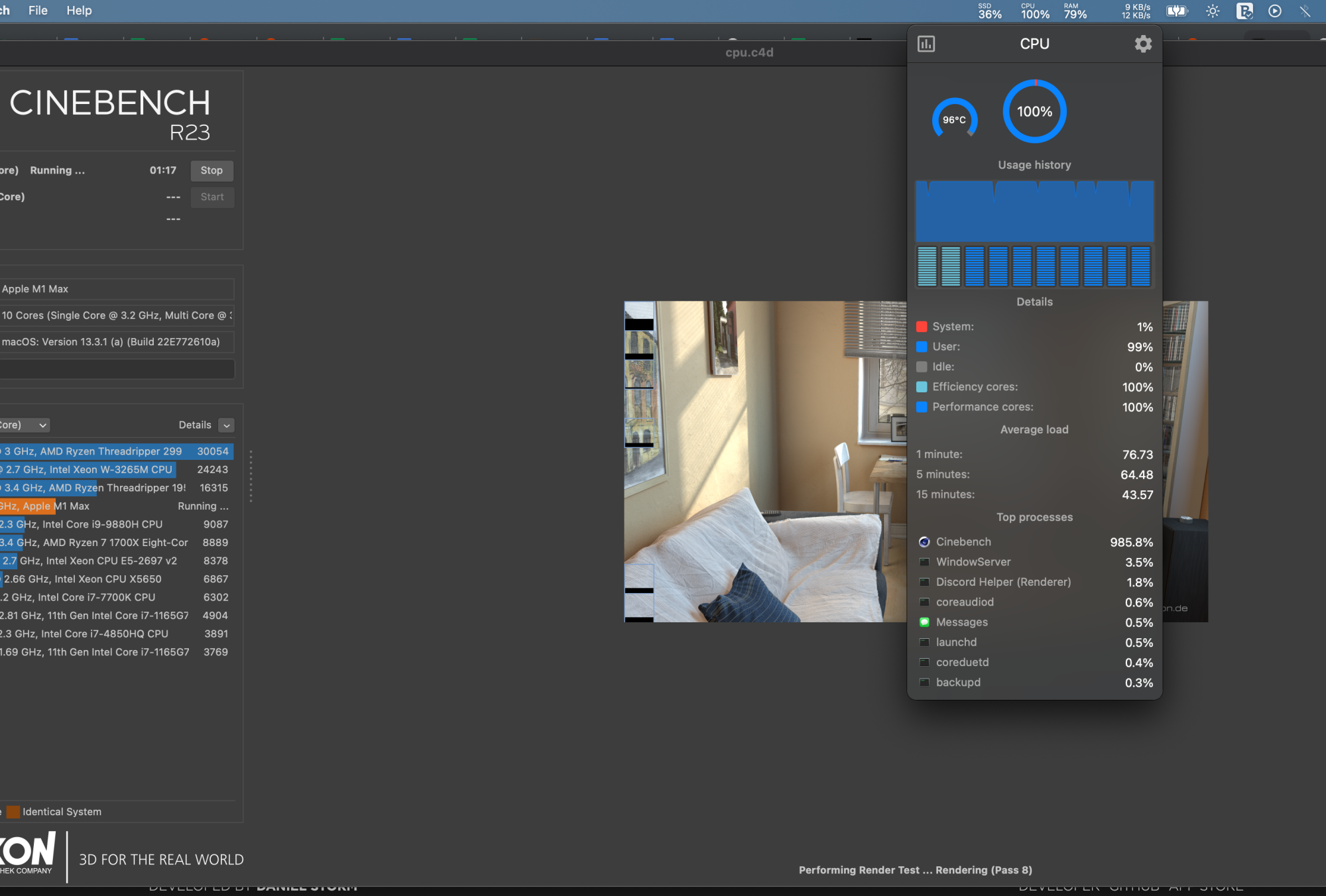Expand the Details dropdown chevron

point(227,425)
